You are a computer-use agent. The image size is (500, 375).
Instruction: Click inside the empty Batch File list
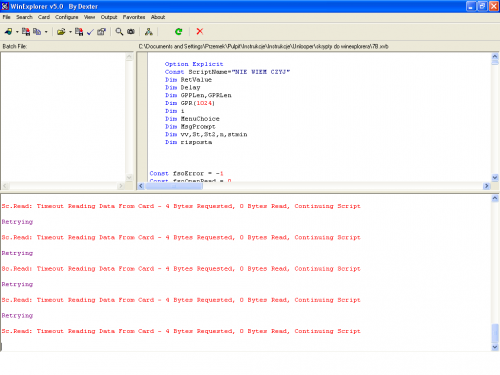tap(63, 117)
